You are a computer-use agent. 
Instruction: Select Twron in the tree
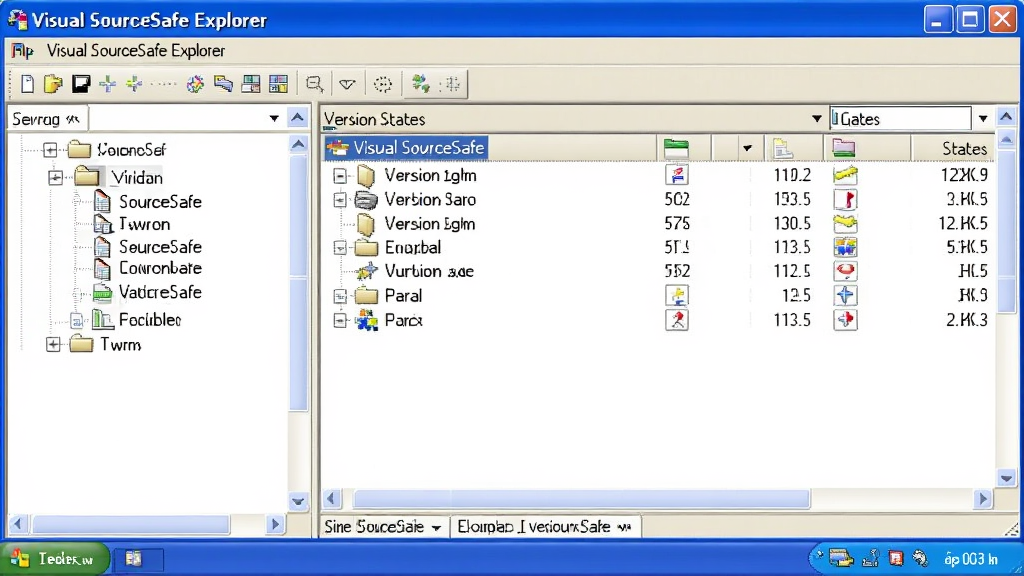144,224
